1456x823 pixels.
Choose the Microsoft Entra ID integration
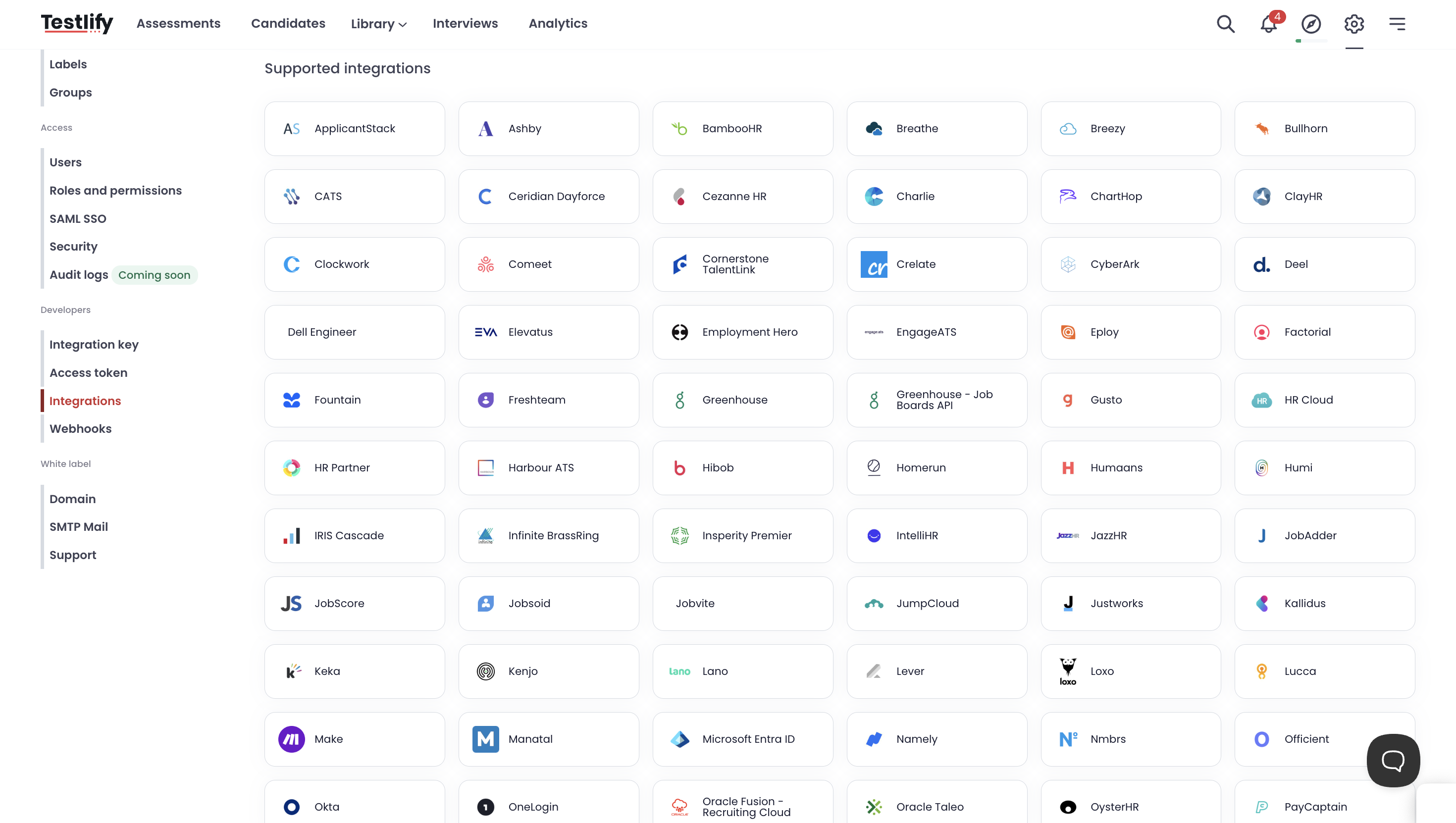[x=743, y=739]
